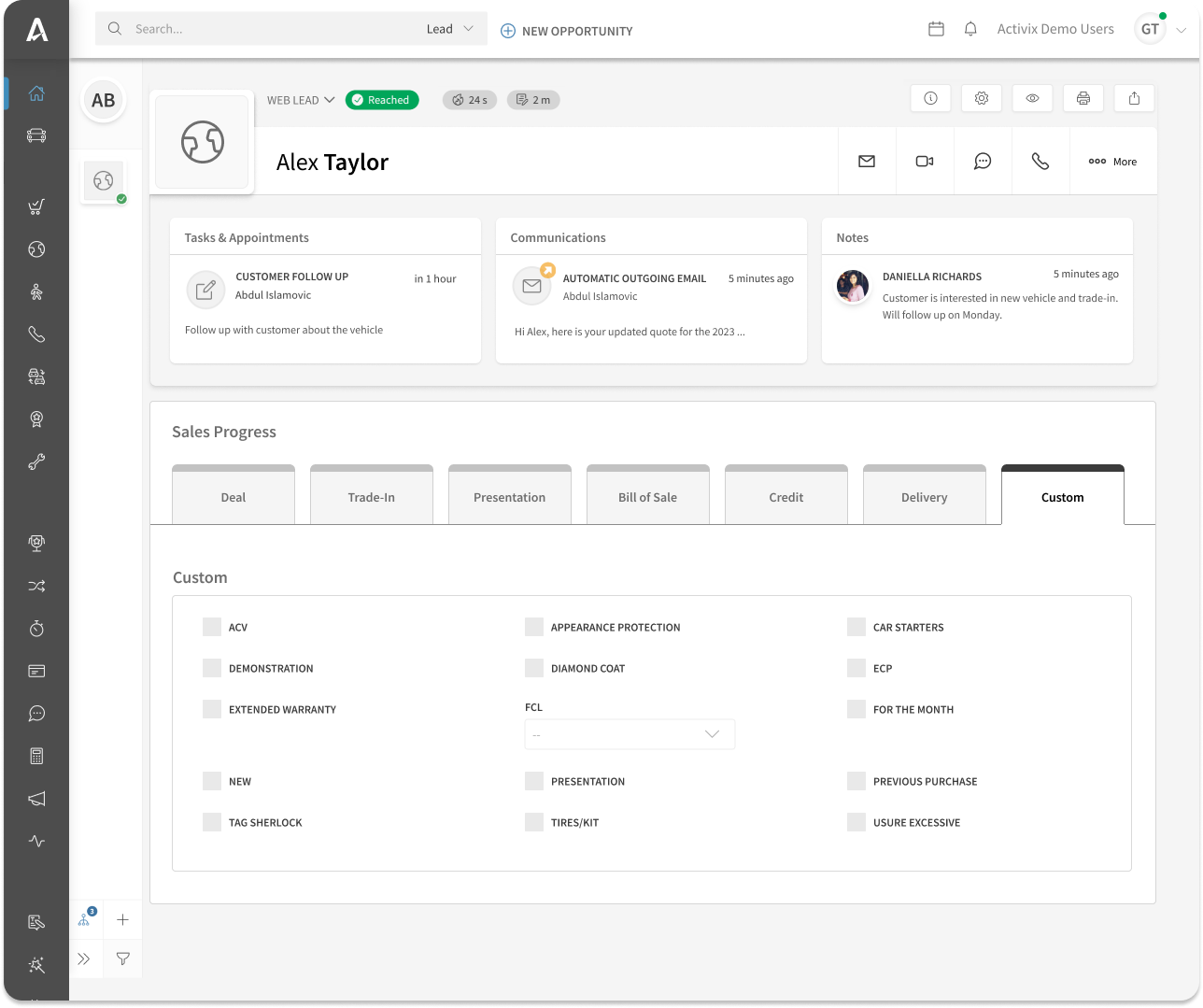Viewport: 1203px width, 1008px height.
Task: Open the gear settings icon above lead card
Action: tap(982, 98)
